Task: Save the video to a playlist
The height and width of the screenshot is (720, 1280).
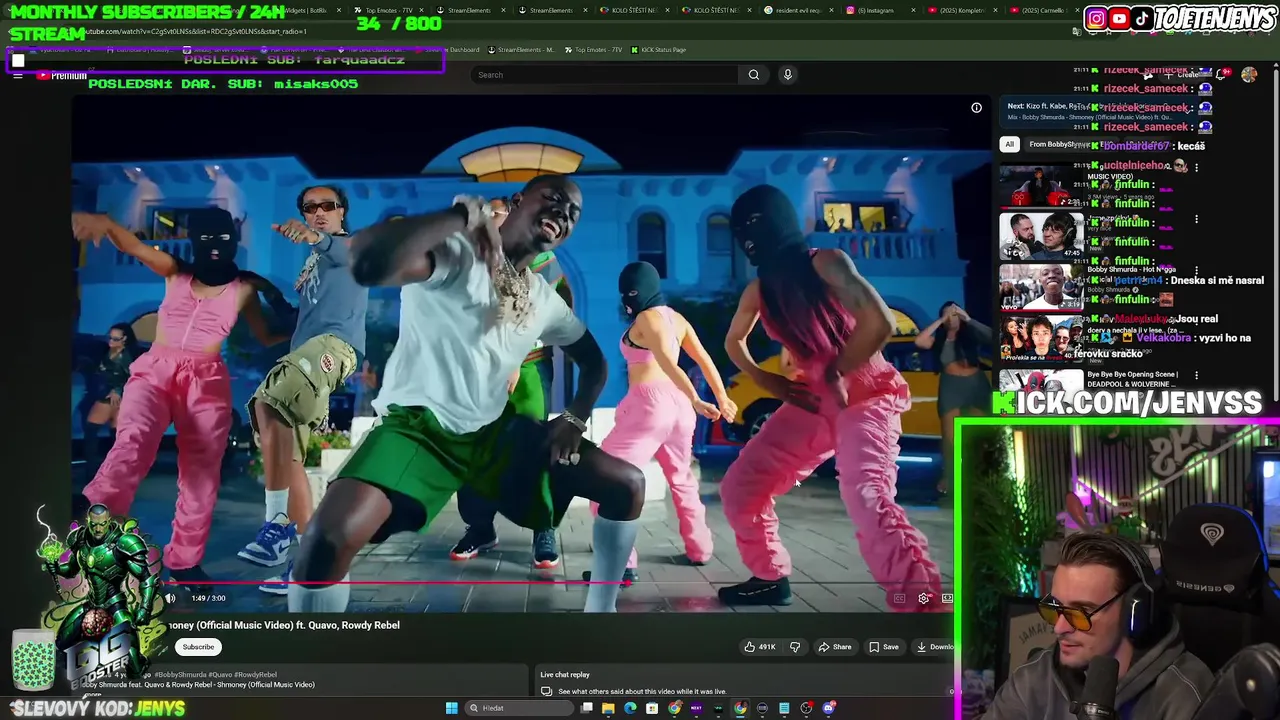Action: (x=883, y=647)
